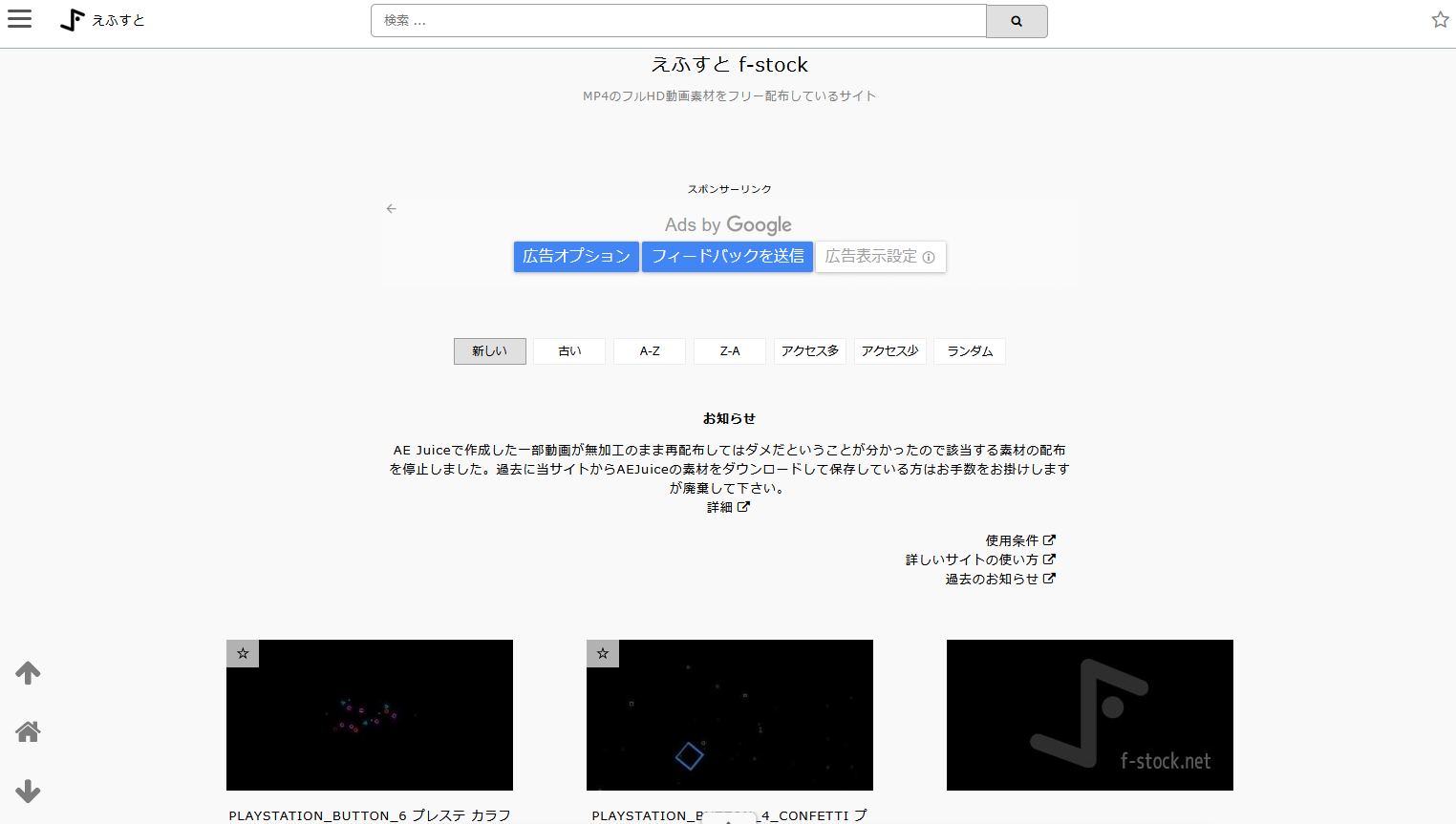Open the 過去のお知らせ link
Image resolution: width=1456 pixels, height=824 pixels.
[995, 577]
